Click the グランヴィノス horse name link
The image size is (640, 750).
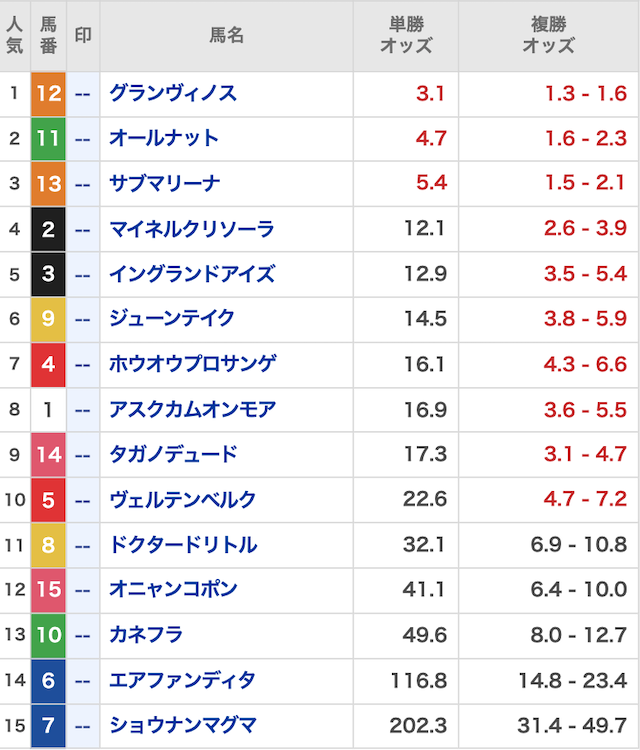(173, 93)
